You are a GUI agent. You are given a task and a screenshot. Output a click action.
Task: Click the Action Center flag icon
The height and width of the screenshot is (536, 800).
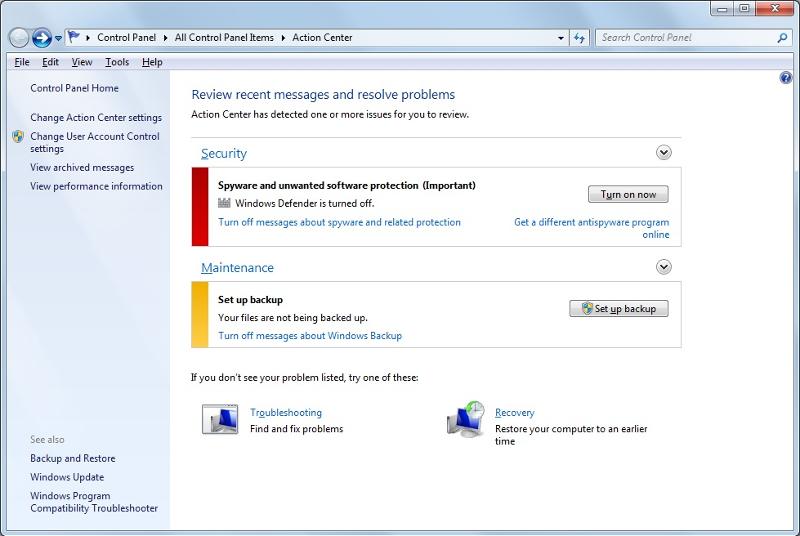coord(74,37)
